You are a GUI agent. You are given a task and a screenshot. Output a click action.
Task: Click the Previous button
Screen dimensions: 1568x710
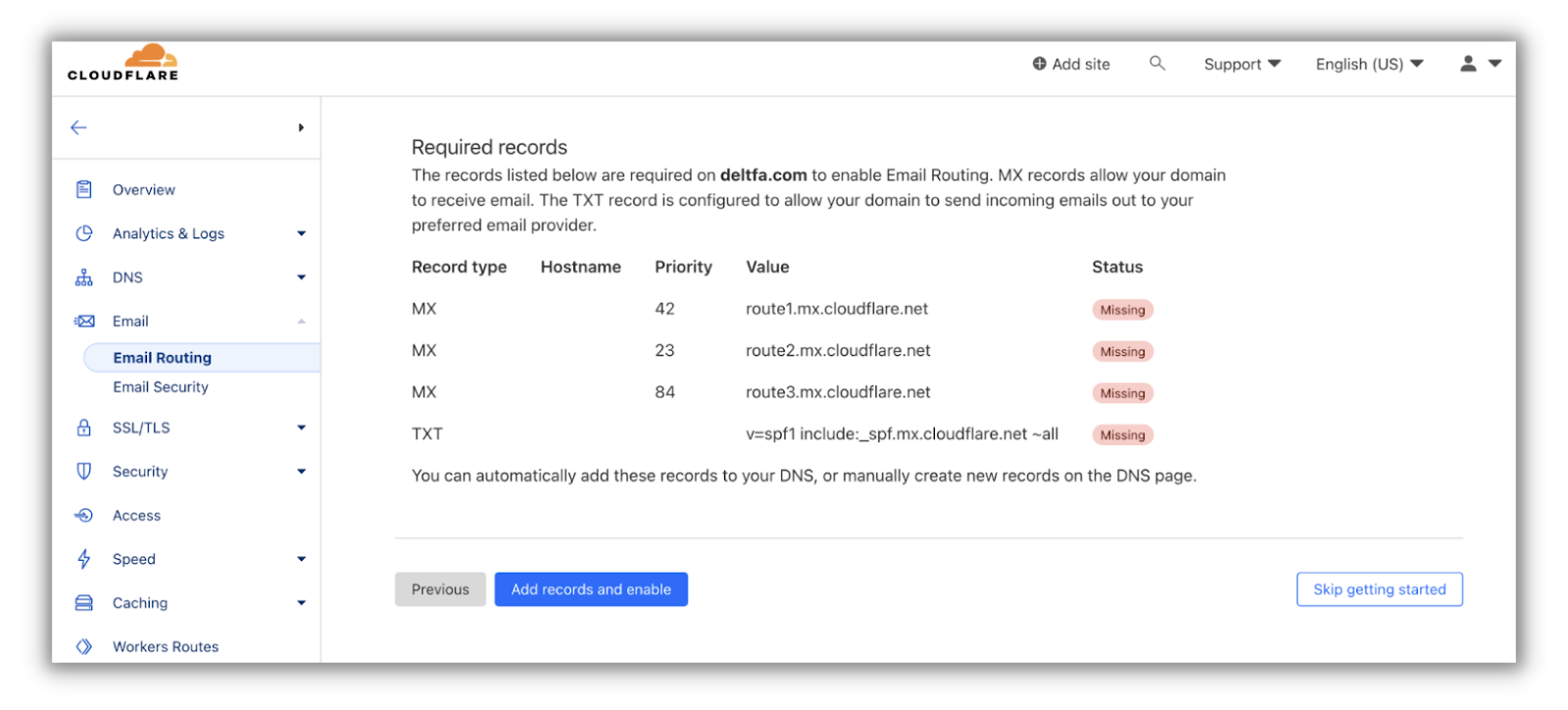pyautogui.click(x=440, y=589)
